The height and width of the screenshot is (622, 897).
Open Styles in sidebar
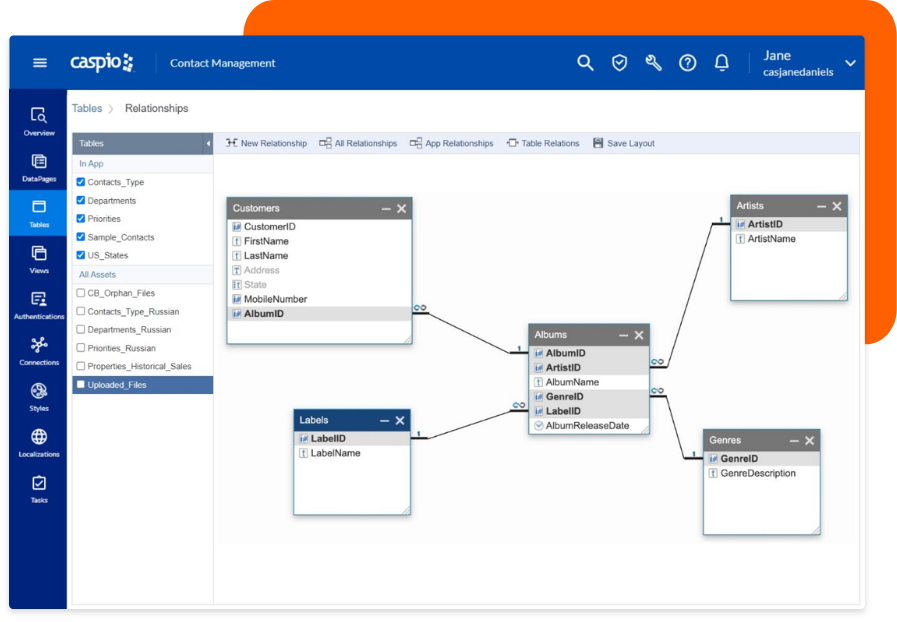39,397
